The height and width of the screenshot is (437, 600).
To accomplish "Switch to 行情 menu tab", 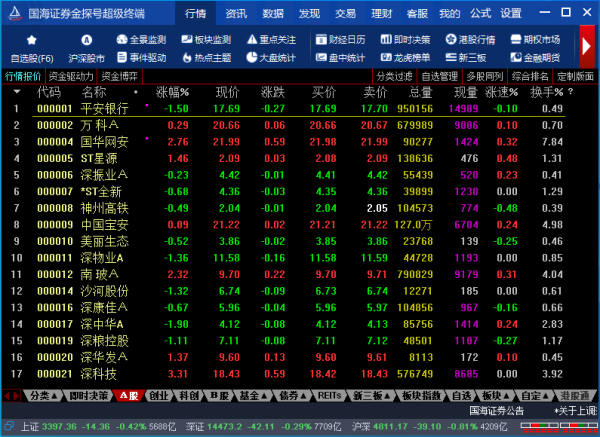I will (x=196, y=13).
